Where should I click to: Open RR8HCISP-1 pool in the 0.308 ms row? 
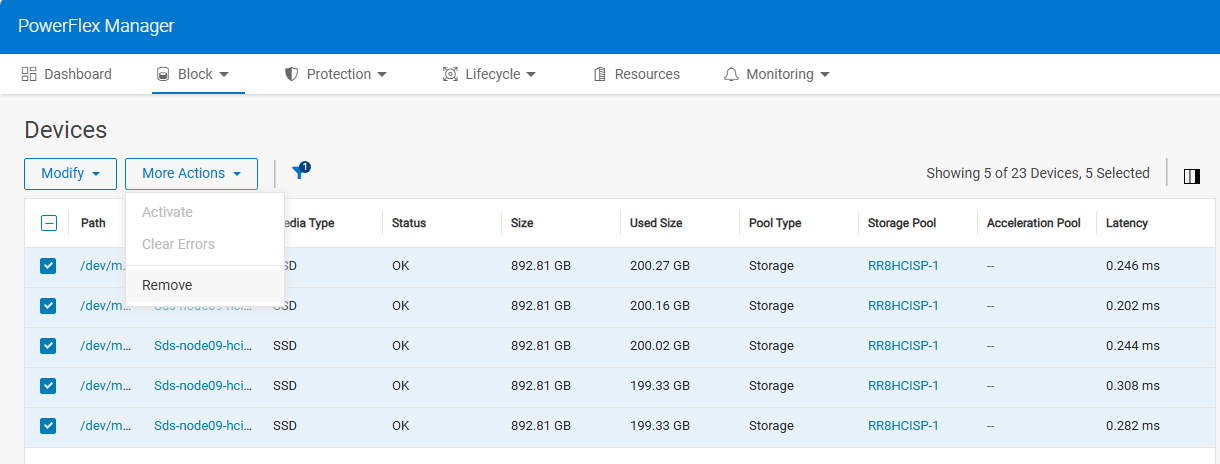coord(903,386)
